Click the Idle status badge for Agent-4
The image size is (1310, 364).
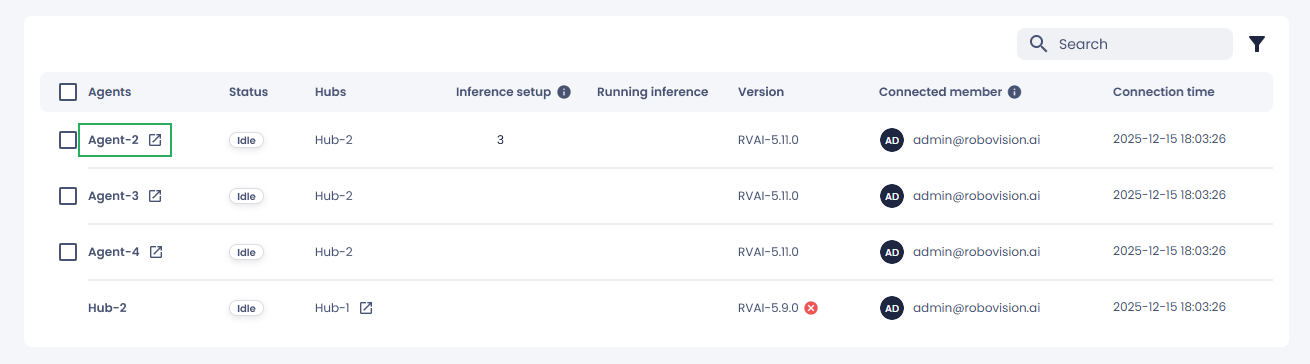(x=246, y=252)
